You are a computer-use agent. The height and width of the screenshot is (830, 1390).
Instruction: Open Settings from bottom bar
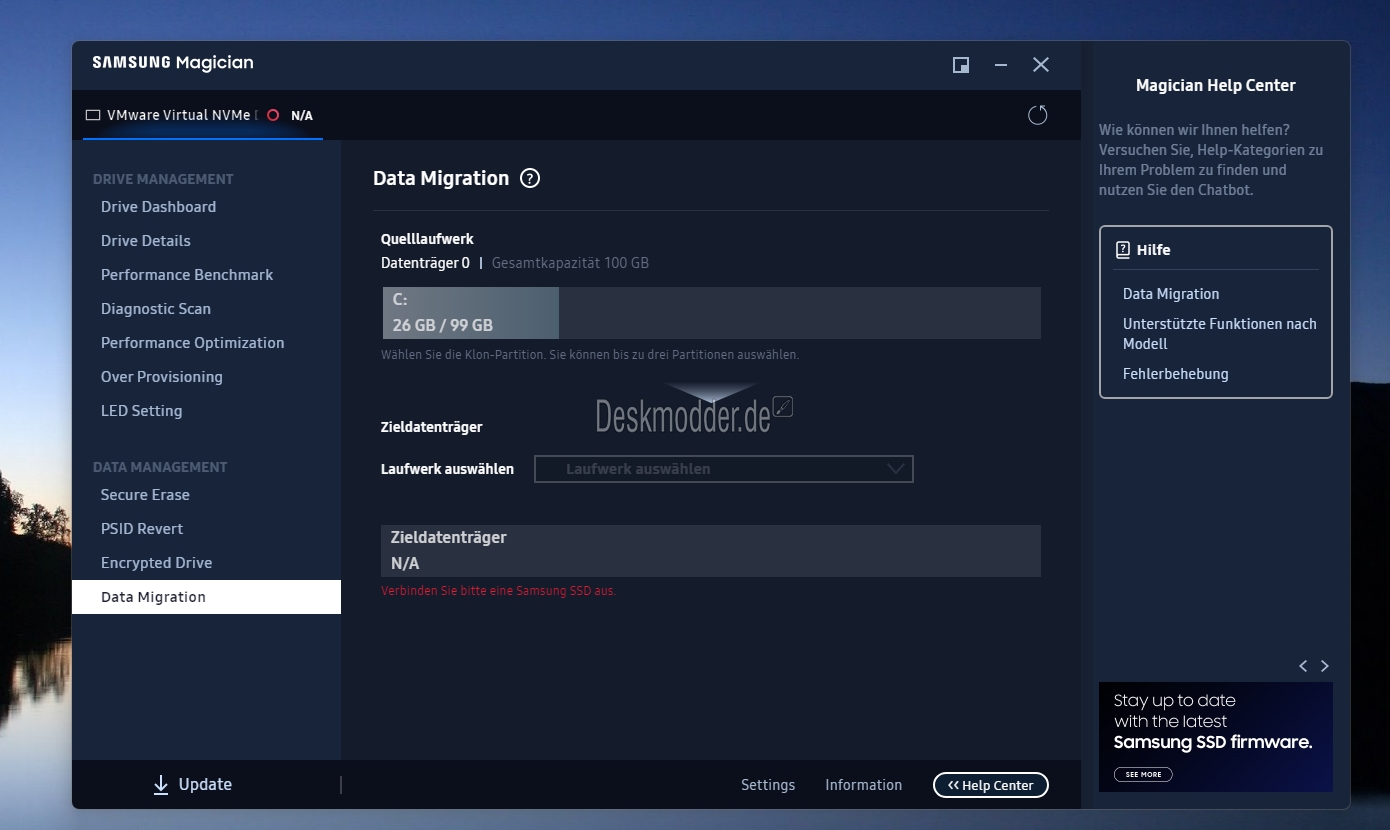point(768,785)
